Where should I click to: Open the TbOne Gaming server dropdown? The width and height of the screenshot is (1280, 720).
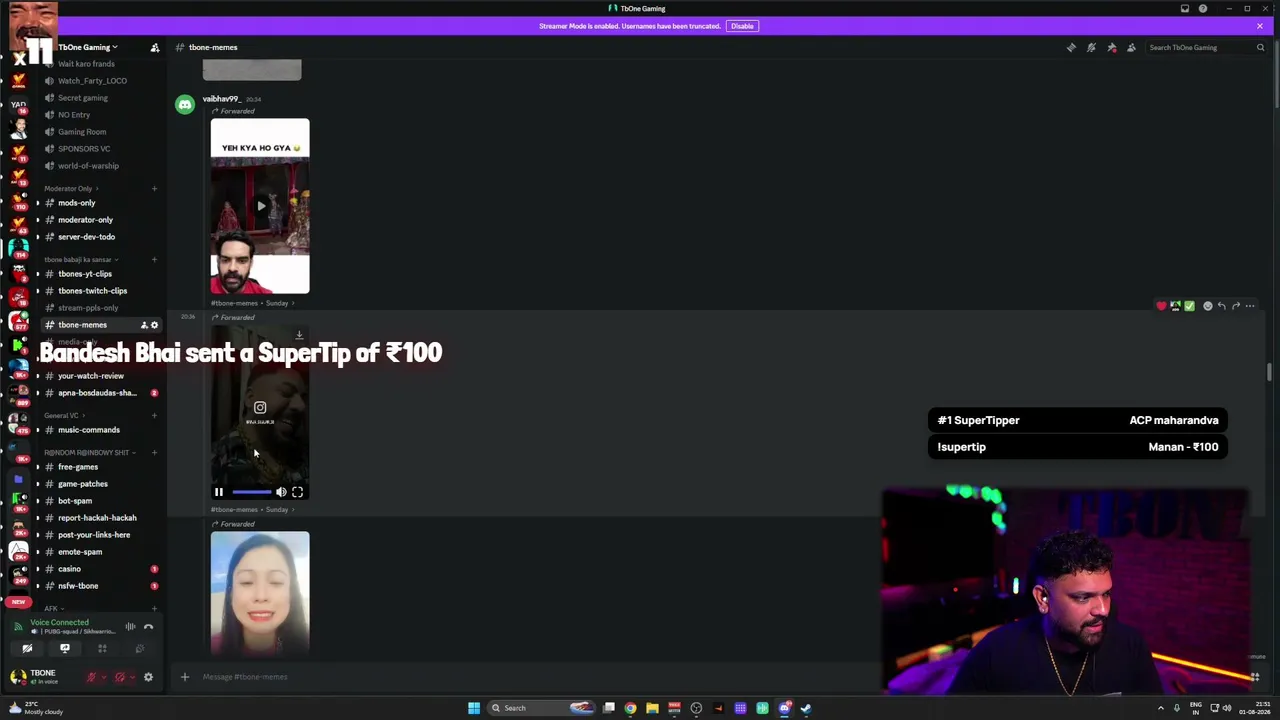click(88, 47)
